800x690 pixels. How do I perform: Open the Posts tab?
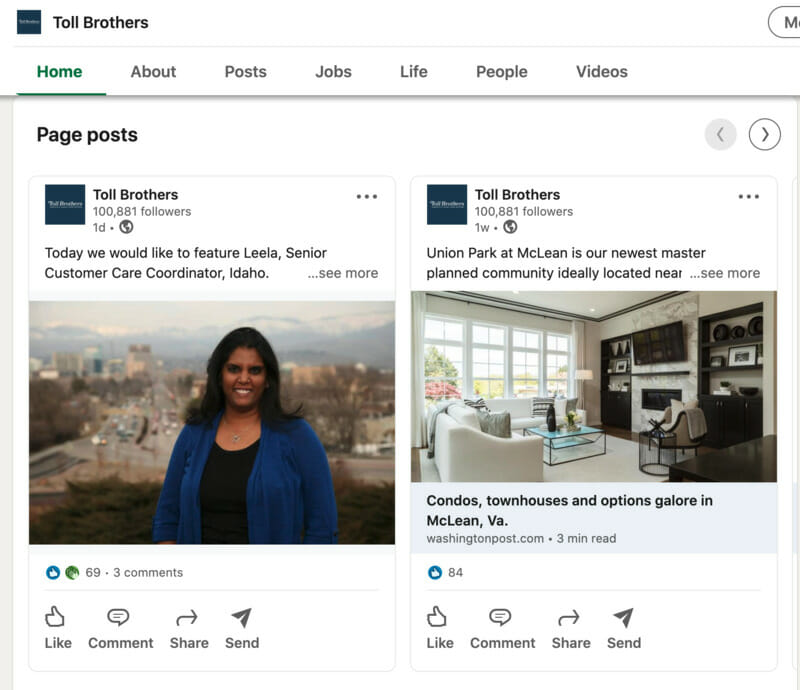[245, 71]
